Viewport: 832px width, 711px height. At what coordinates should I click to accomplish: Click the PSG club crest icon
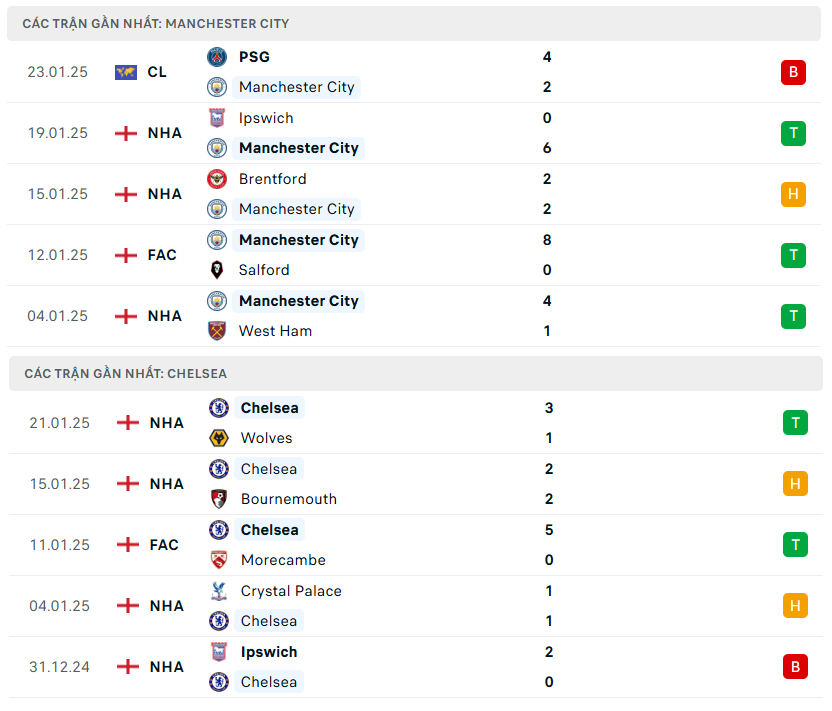pyautogui.click(x=217, y=57)
